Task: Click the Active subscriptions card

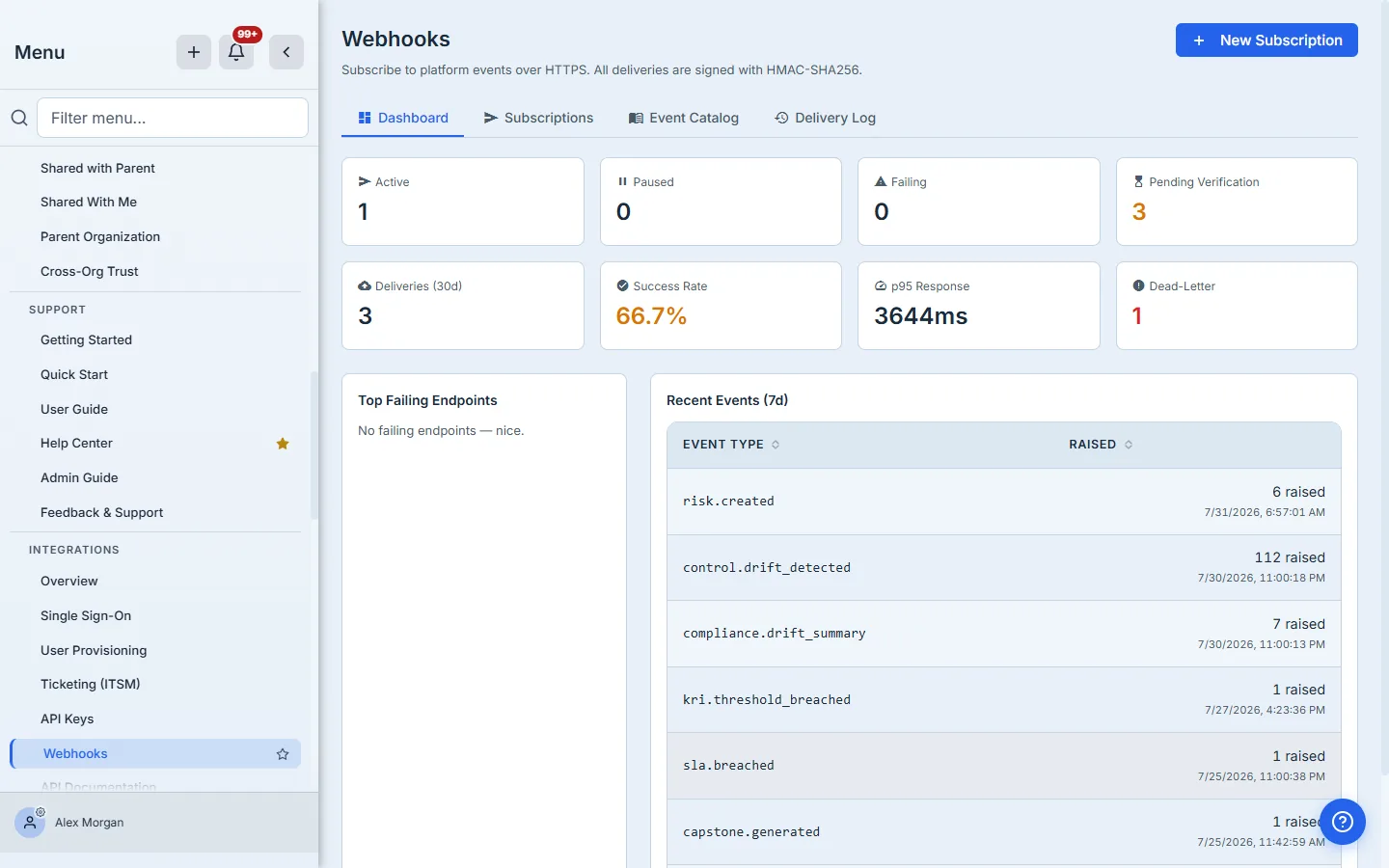Action: click(x=463, y=202)
